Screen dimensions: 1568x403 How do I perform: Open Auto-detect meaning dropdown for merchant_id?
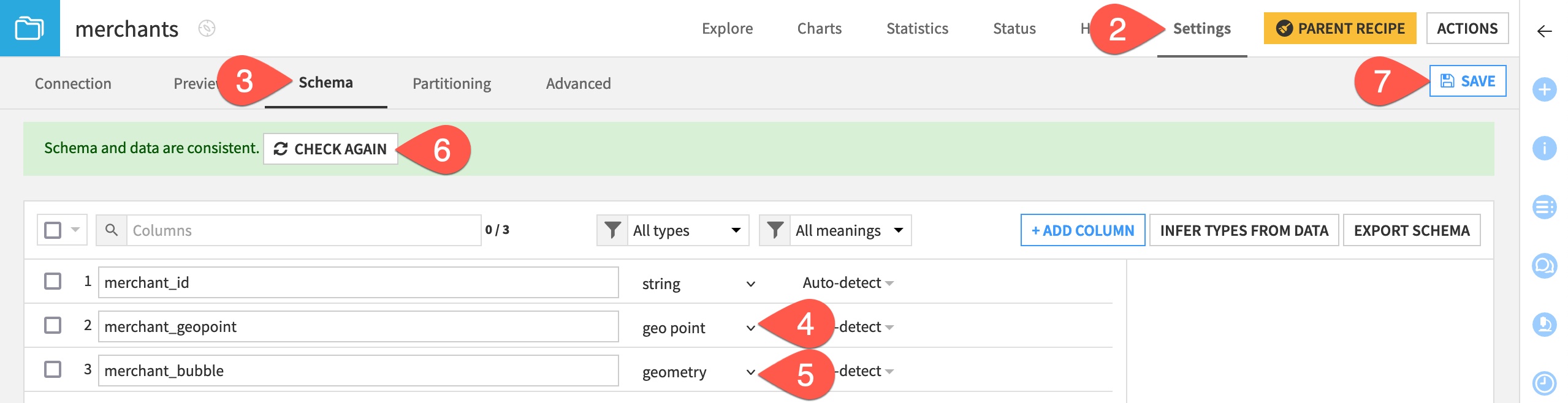pos(848,283)
